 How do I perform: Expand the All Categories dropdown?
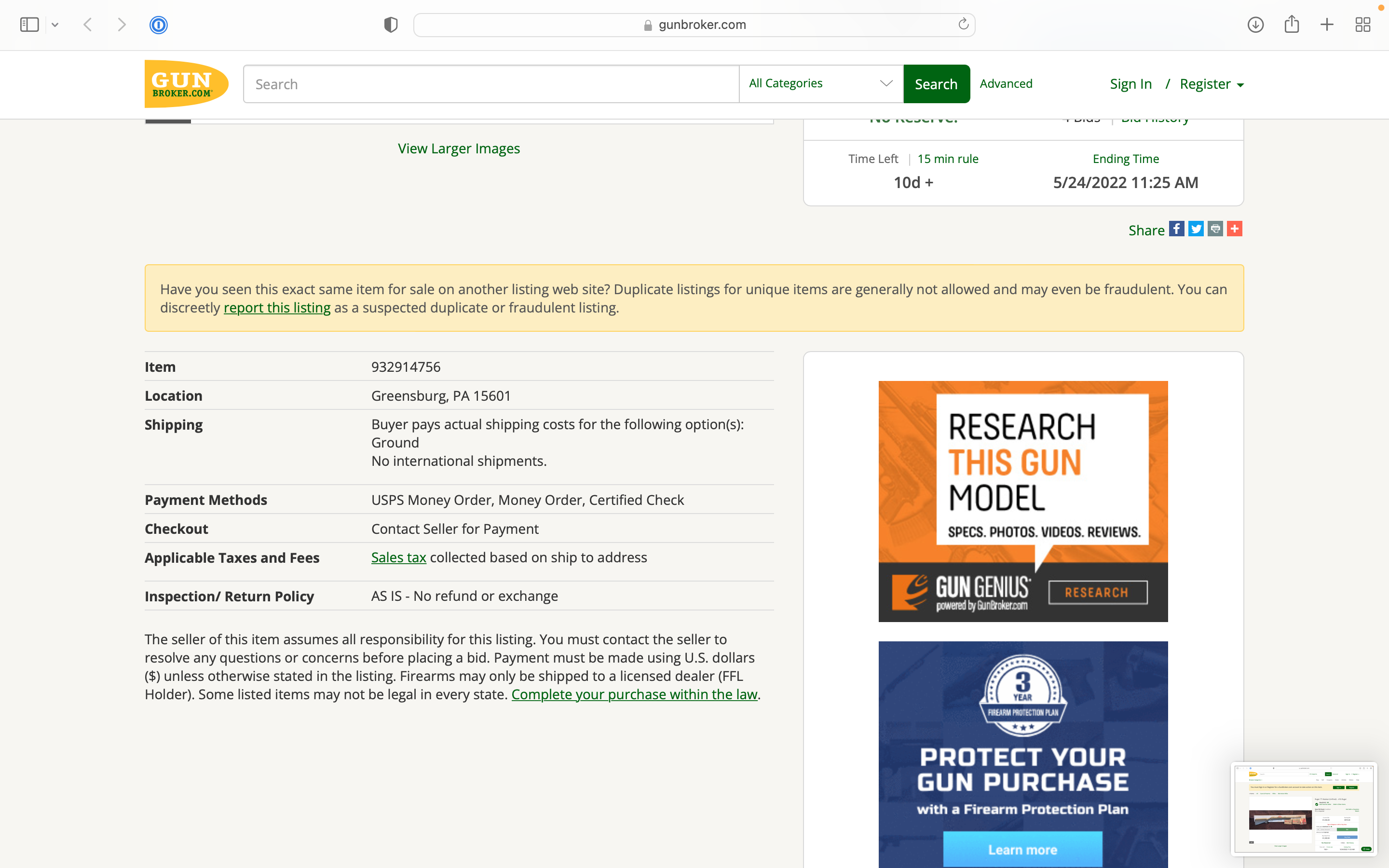(821, 84)
